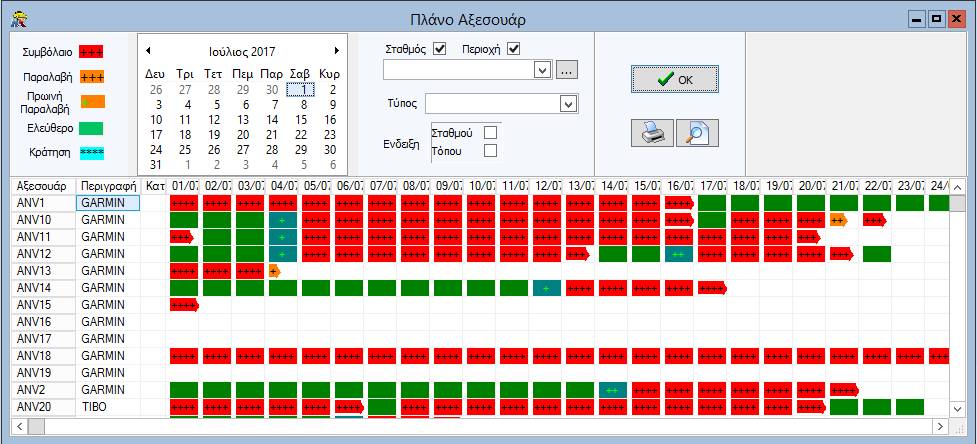Select the ANV1 accessory row
Viewport: 977px width, 444px height.
[x=43, y=202]
